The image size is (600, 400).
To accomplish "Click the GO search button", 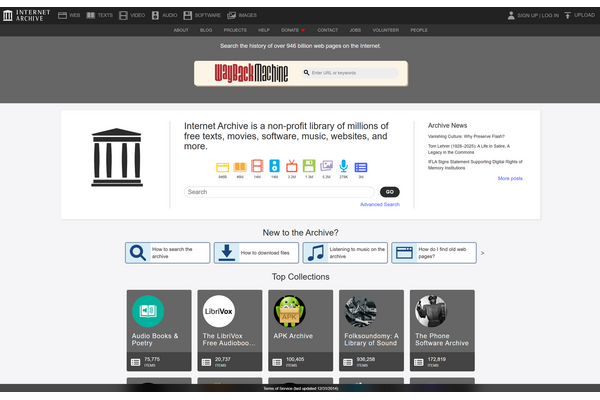I will [390, 192].
